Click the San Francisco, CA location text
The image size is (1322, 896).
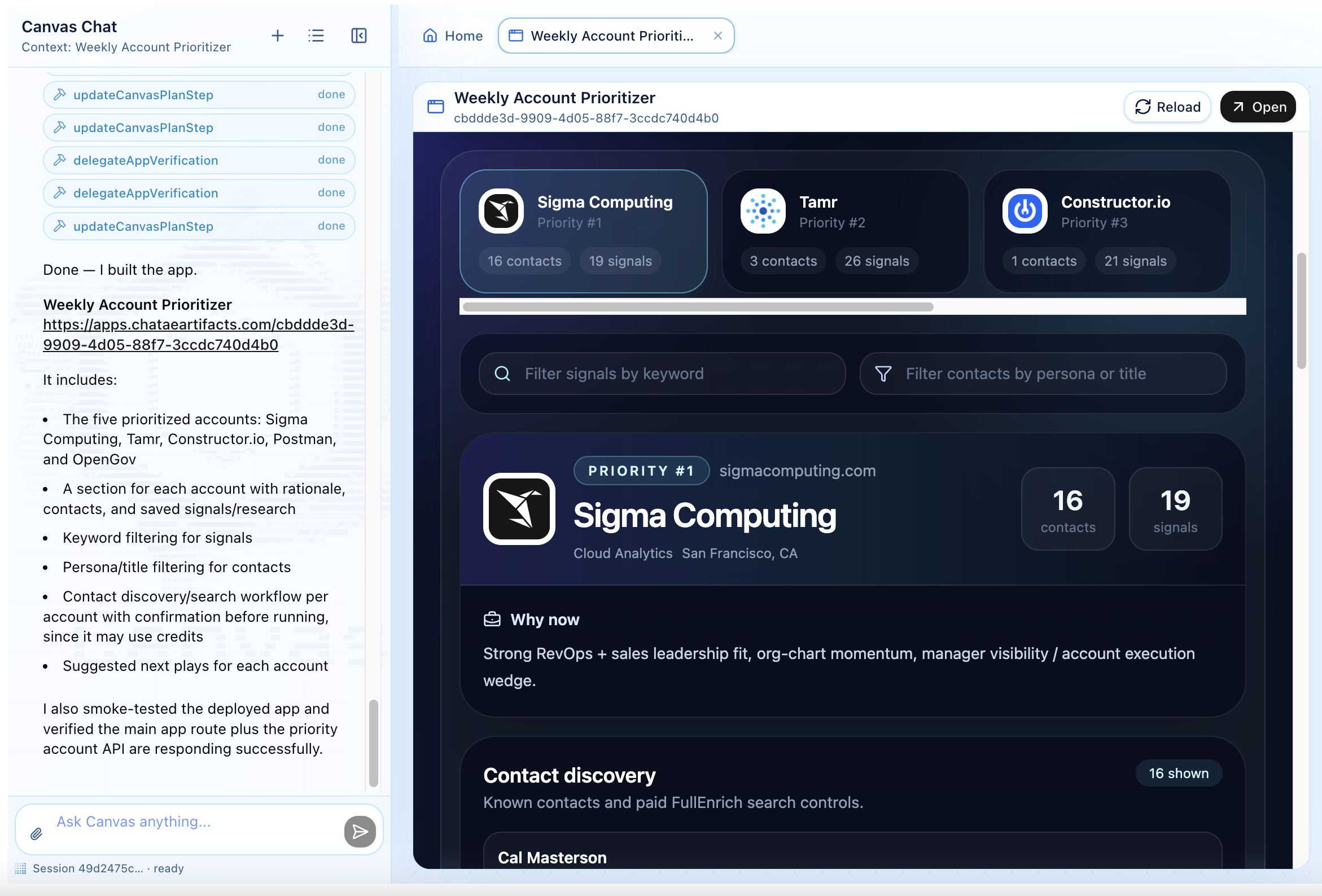(x=739, y=553)
